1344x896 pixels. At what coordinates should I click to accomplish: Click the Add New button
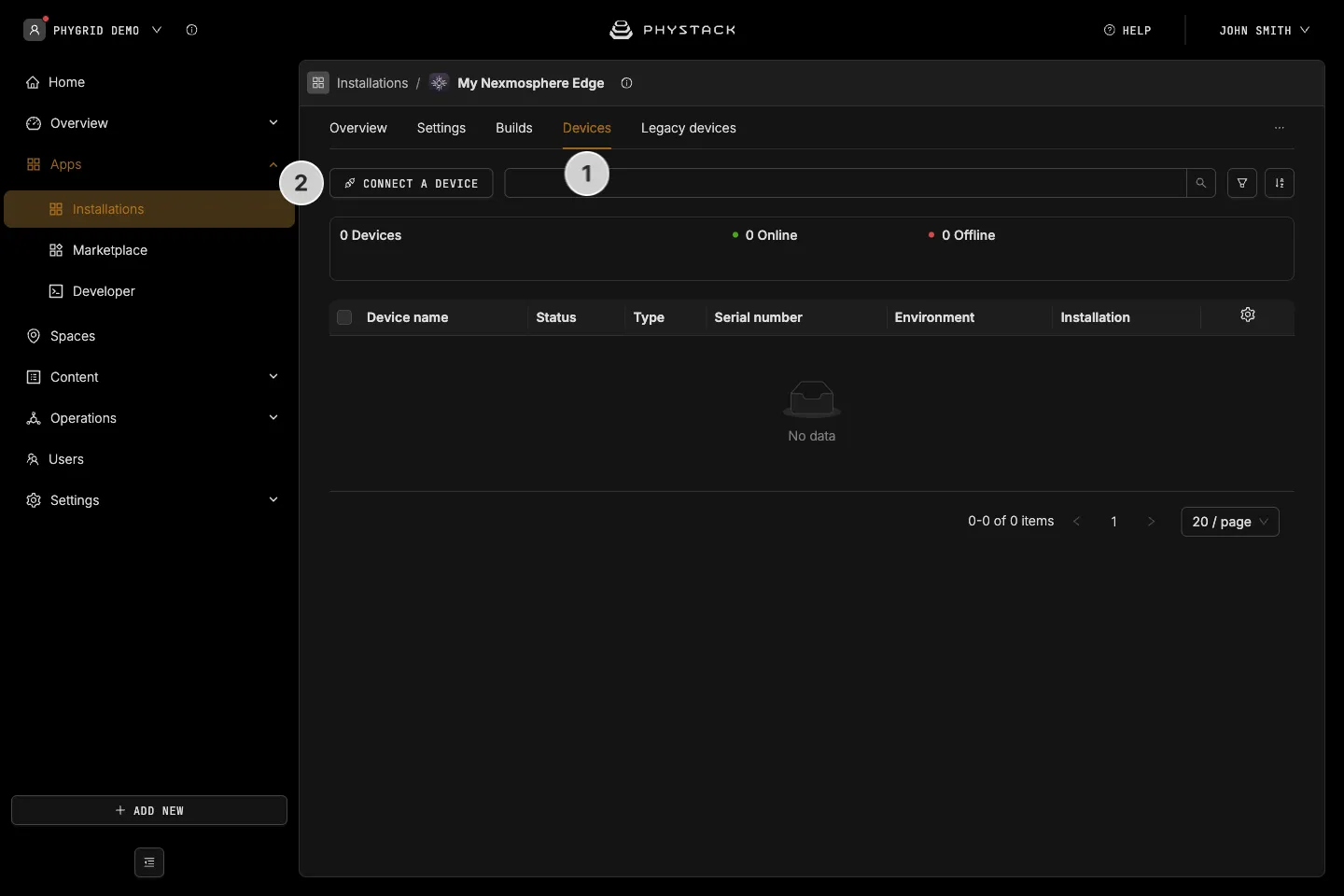click(149, 810)
